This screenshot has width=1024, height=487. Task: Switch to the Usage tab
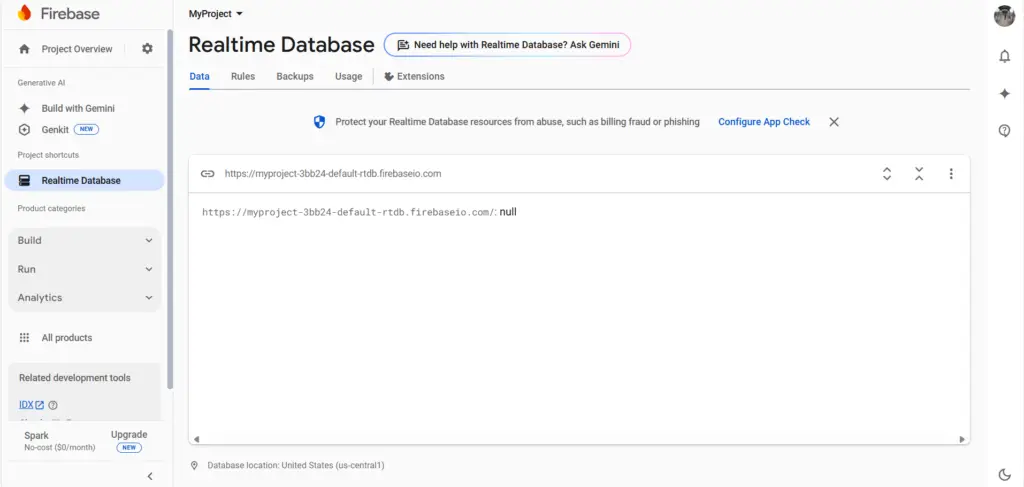tap(349, 76)
